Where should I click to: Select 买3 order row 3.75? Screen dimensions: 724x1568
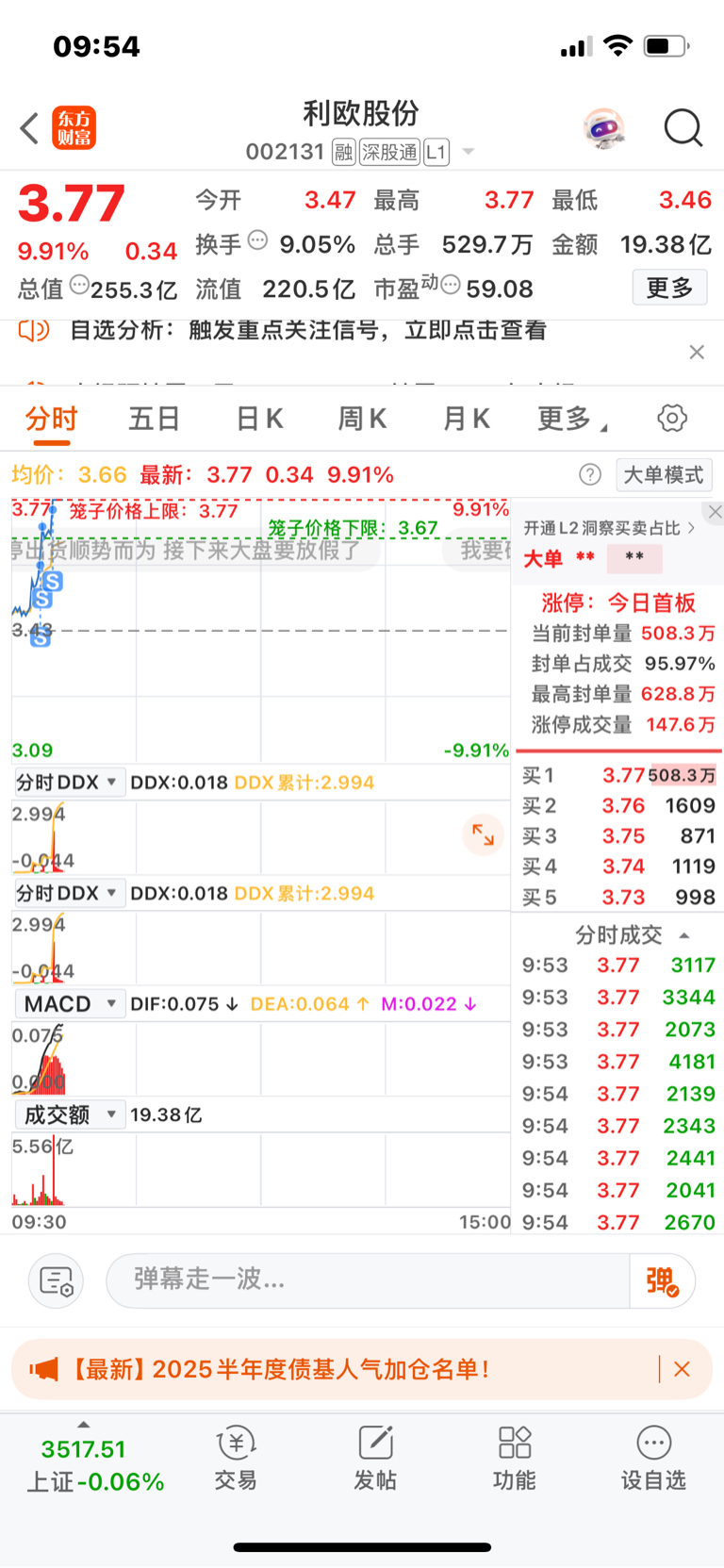point(618,836)
